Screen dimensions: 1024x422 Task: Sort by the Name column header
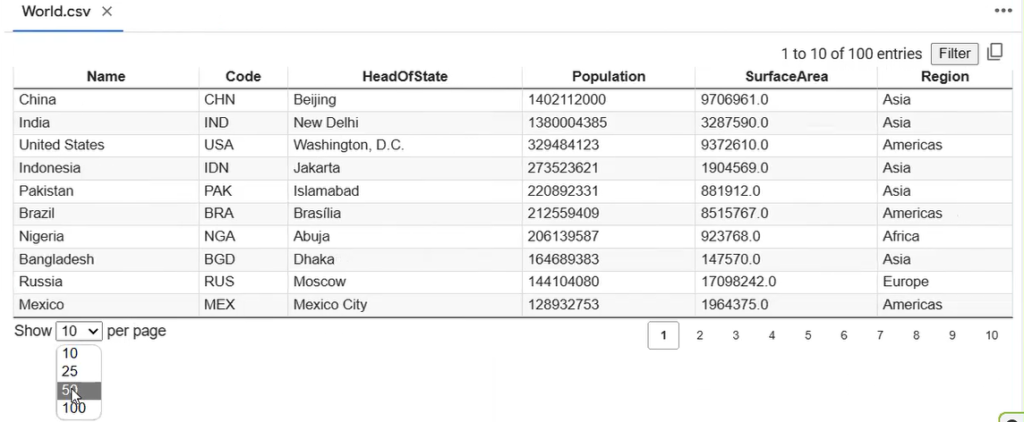tap(106, 76)
